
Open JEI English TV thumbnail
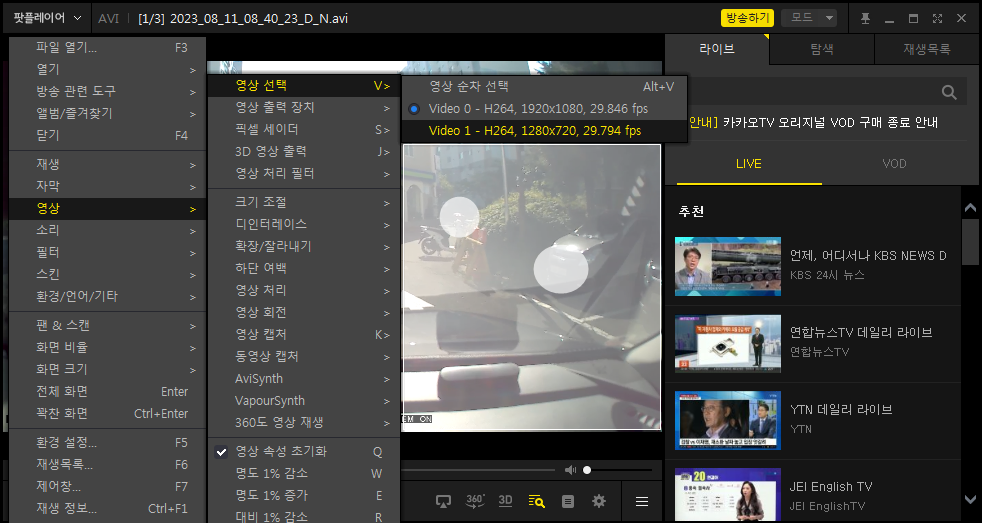coord(728,495)
